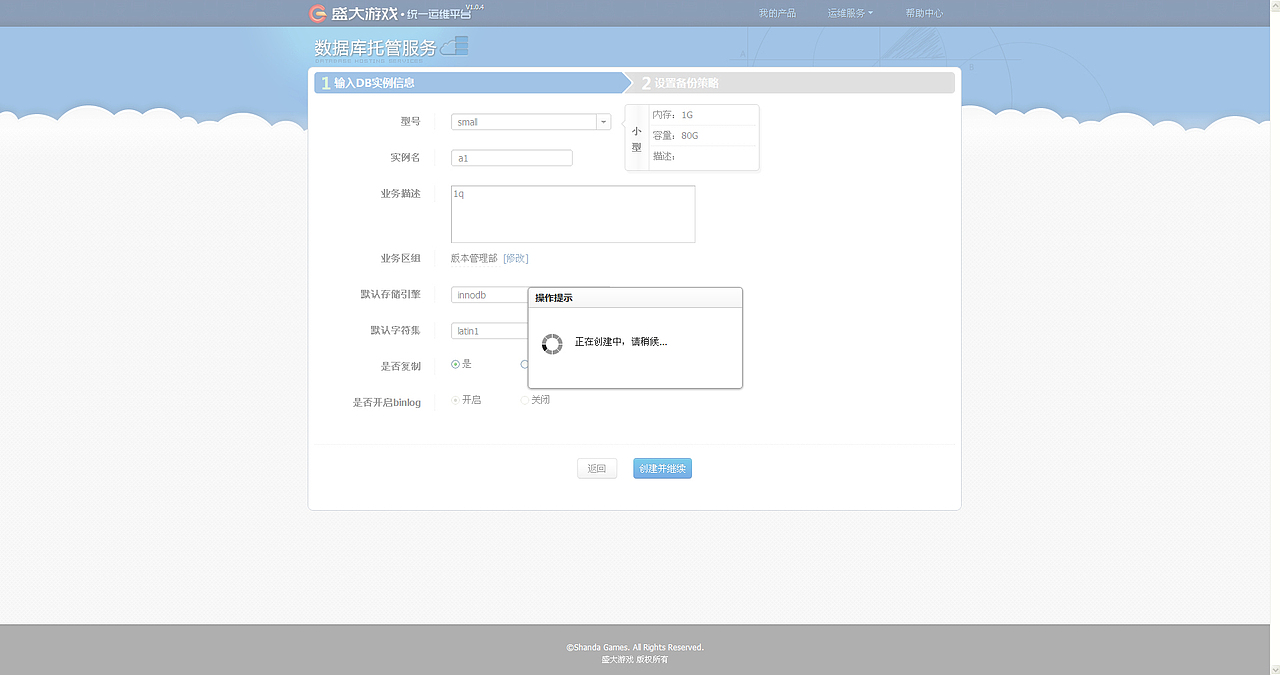Click the 容量: 80G spec text
The image size is (1280, 675).
tap(675, 135)
